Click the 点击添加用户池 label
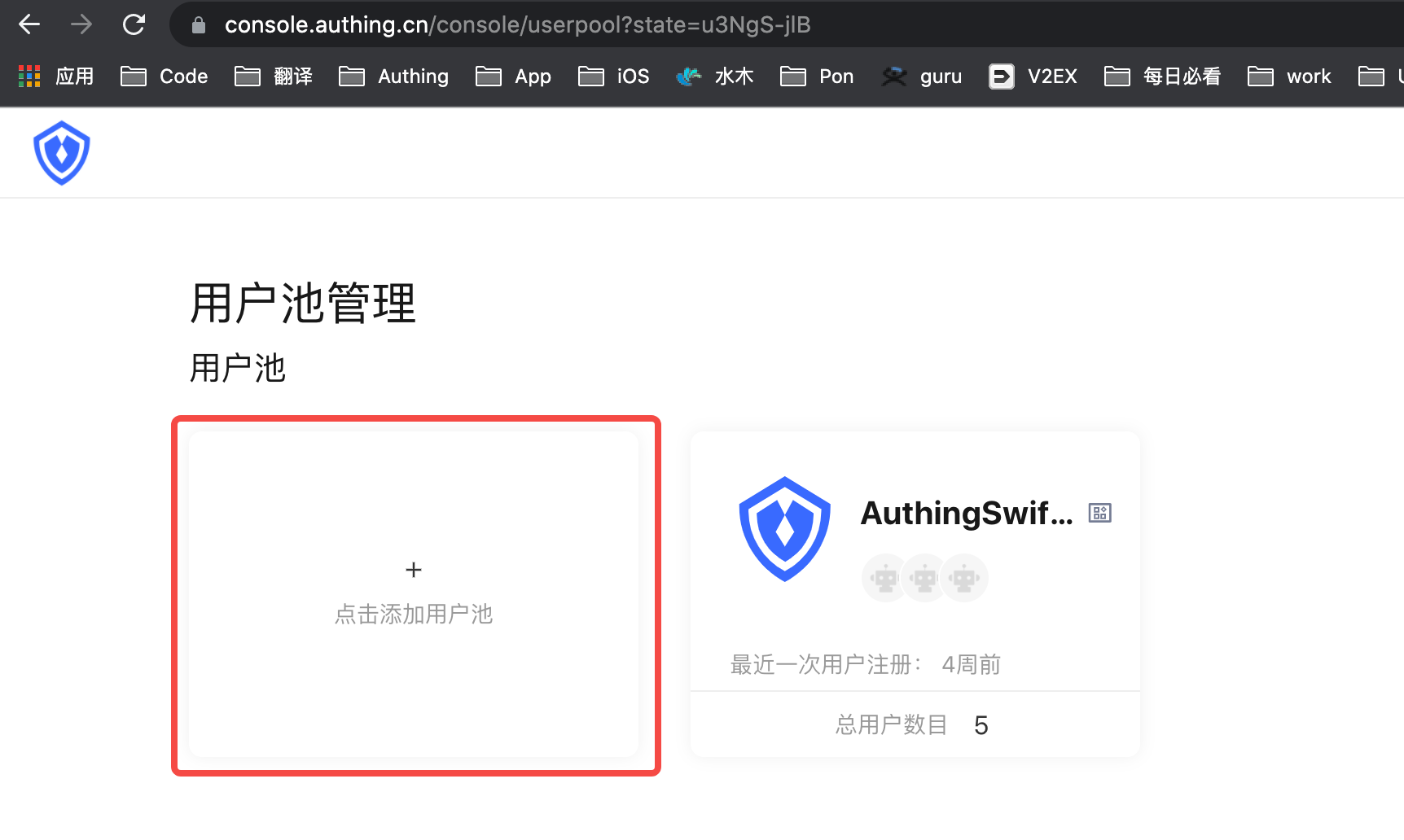The image size is (1404, 840). pos(414,614)
